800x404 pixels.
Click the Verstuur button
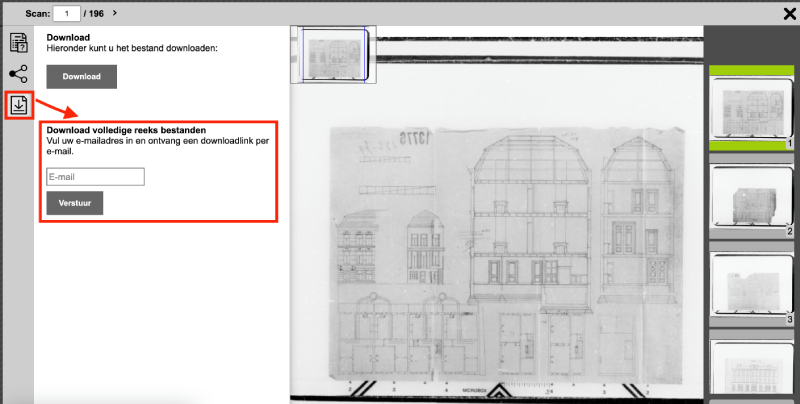tap(74, 204)
